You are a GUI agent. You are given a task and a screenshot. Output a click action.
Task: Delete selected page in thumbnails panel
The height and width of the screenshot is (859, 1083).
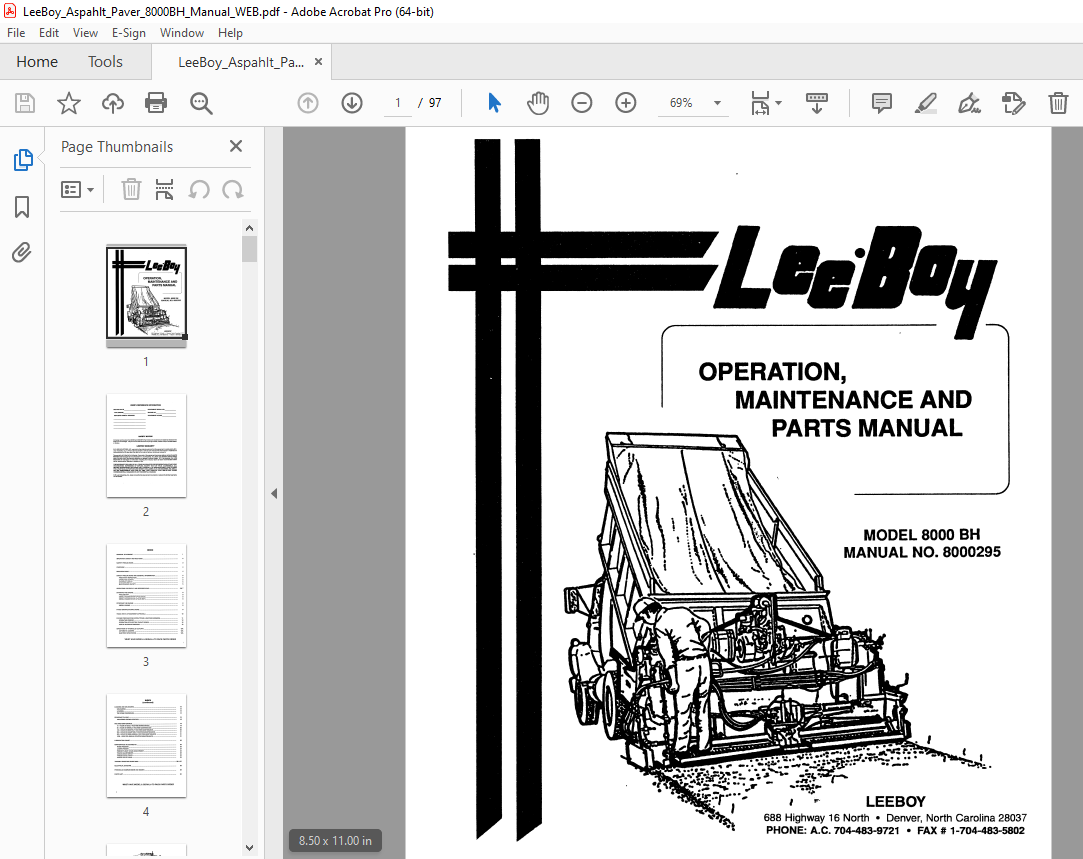pyautogui.click(x=131, y=189)
